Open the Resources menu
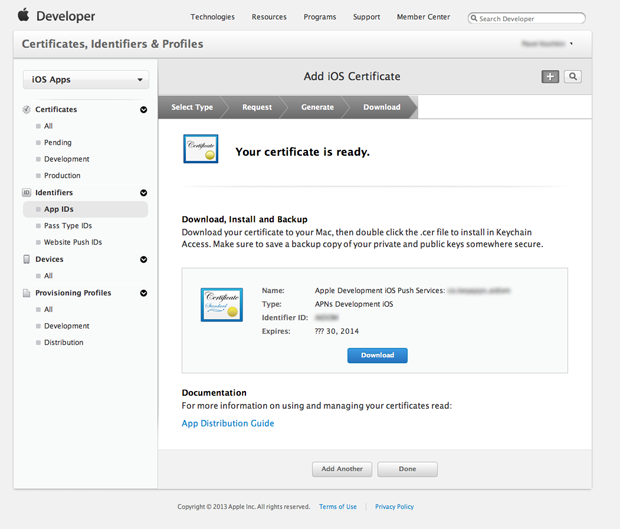Image resolution: width=620 pixels, height=529 pixels. [269, 17]
